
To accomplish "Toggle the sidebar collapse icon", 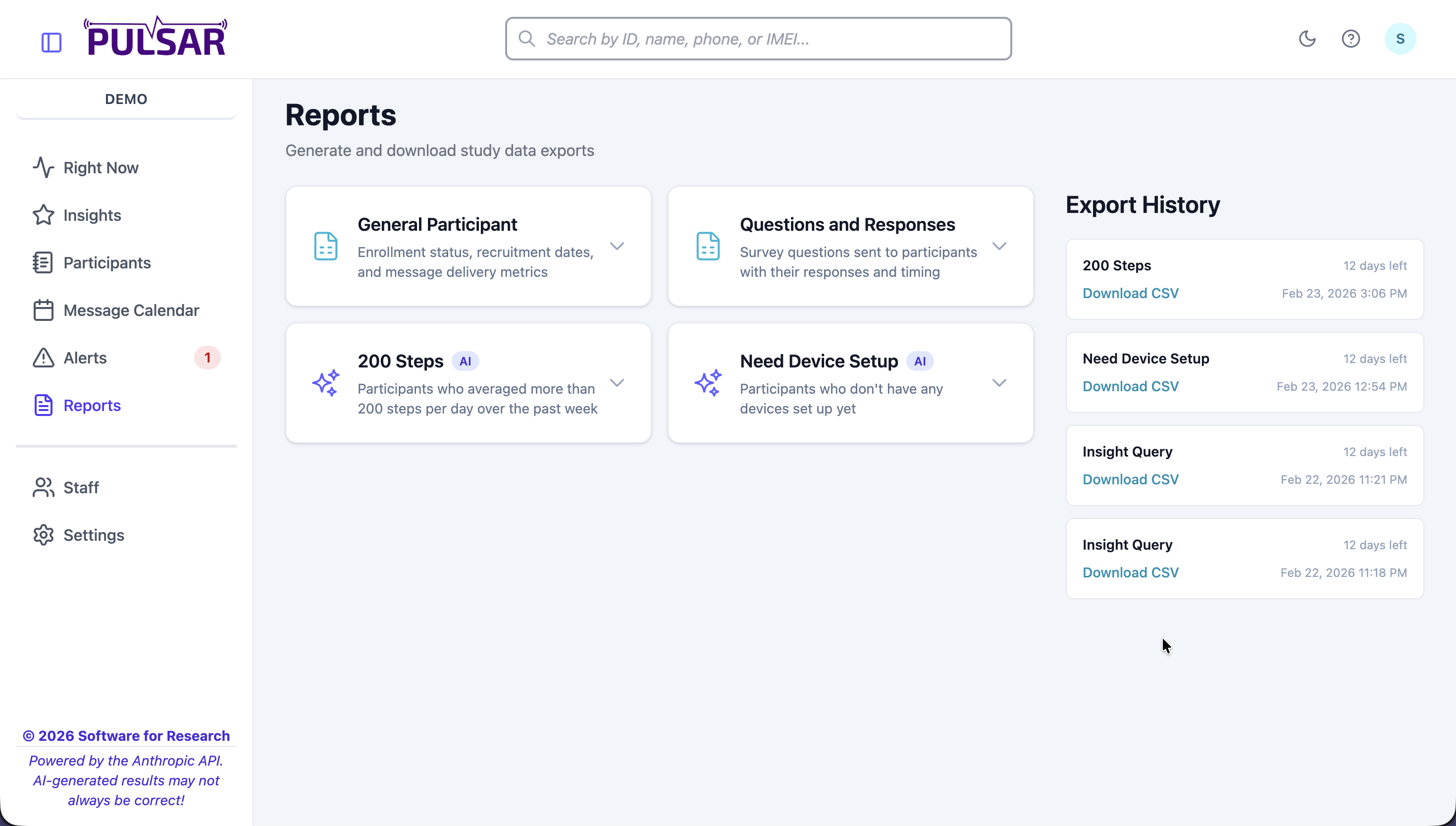I will tap(52, 42).
